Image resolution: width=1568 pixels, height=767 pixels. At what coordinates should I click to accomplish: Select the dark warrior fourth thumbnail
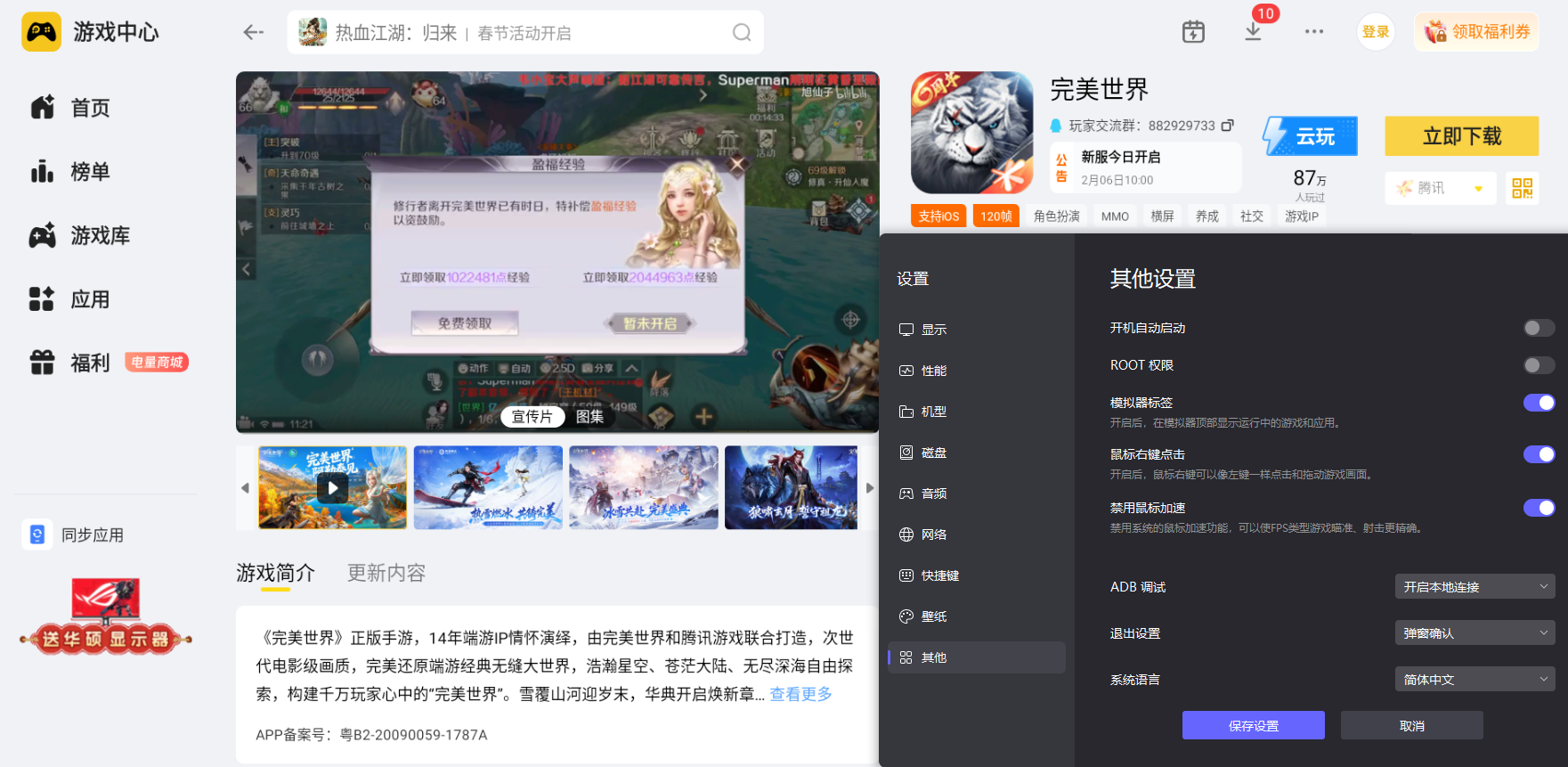791,488
